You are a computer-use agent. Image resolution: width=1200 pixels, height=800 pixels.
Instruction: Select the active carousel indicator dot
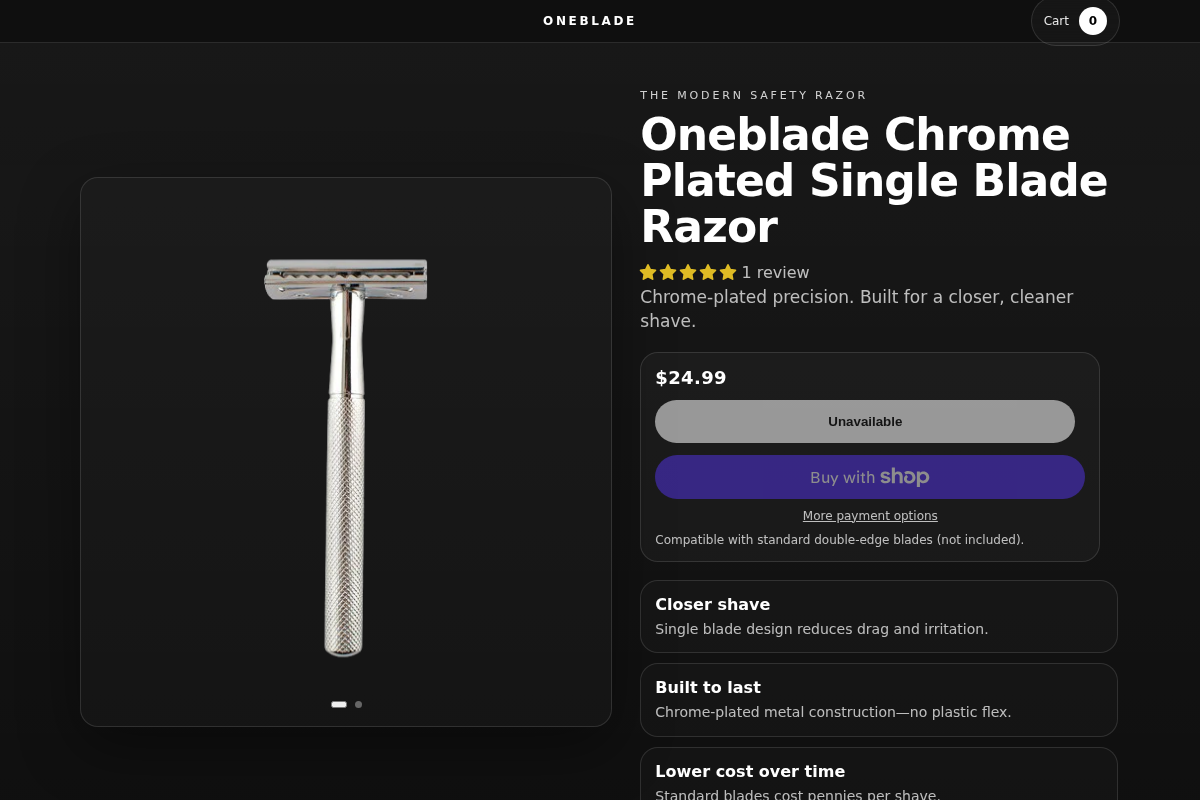pos(338,704)
